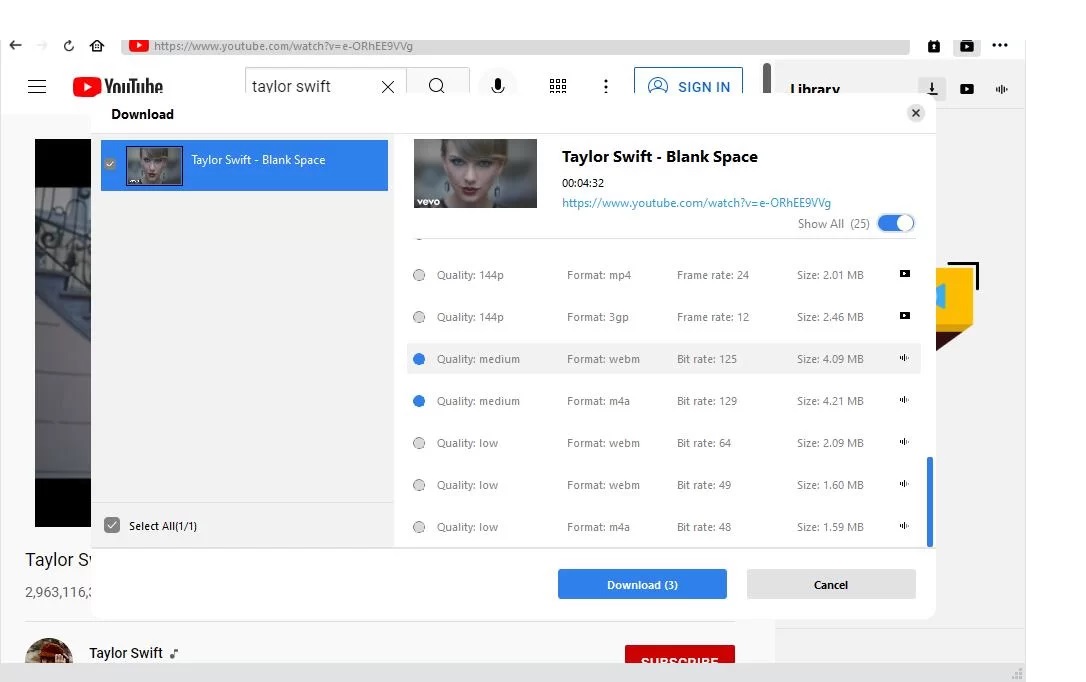
Task: Select low webm bit rate 64 option
Action: pyautogui.click(x=419, y=443)
